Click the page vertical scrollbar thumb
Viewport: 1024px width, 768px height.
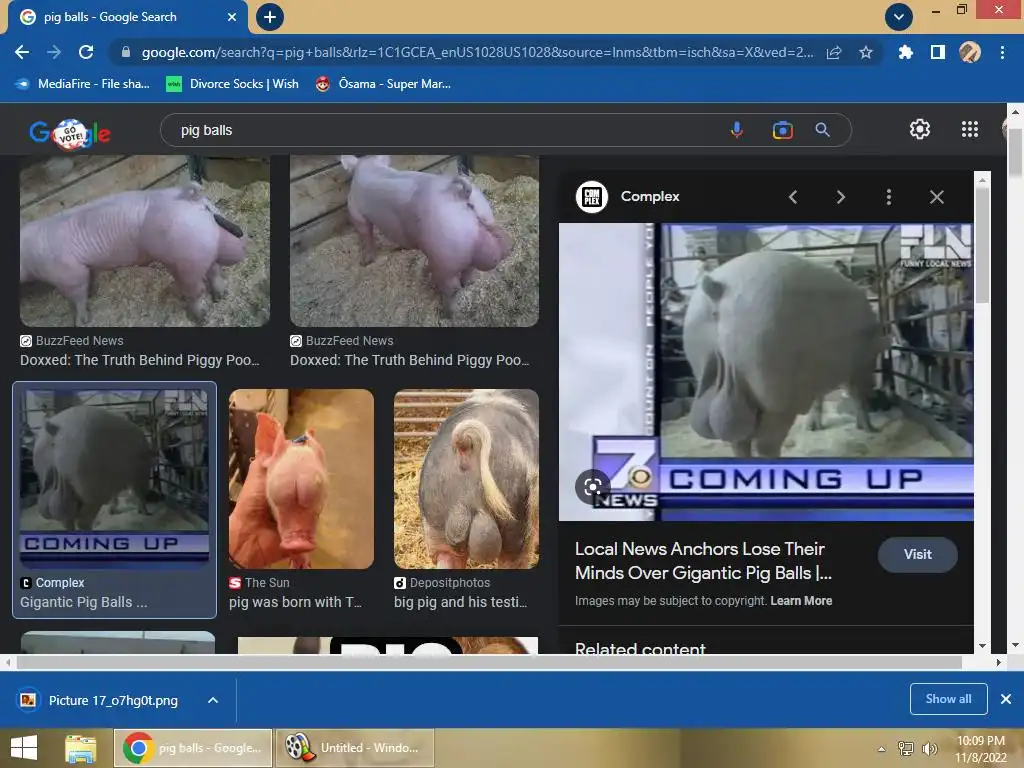[x=1015, y=153]
